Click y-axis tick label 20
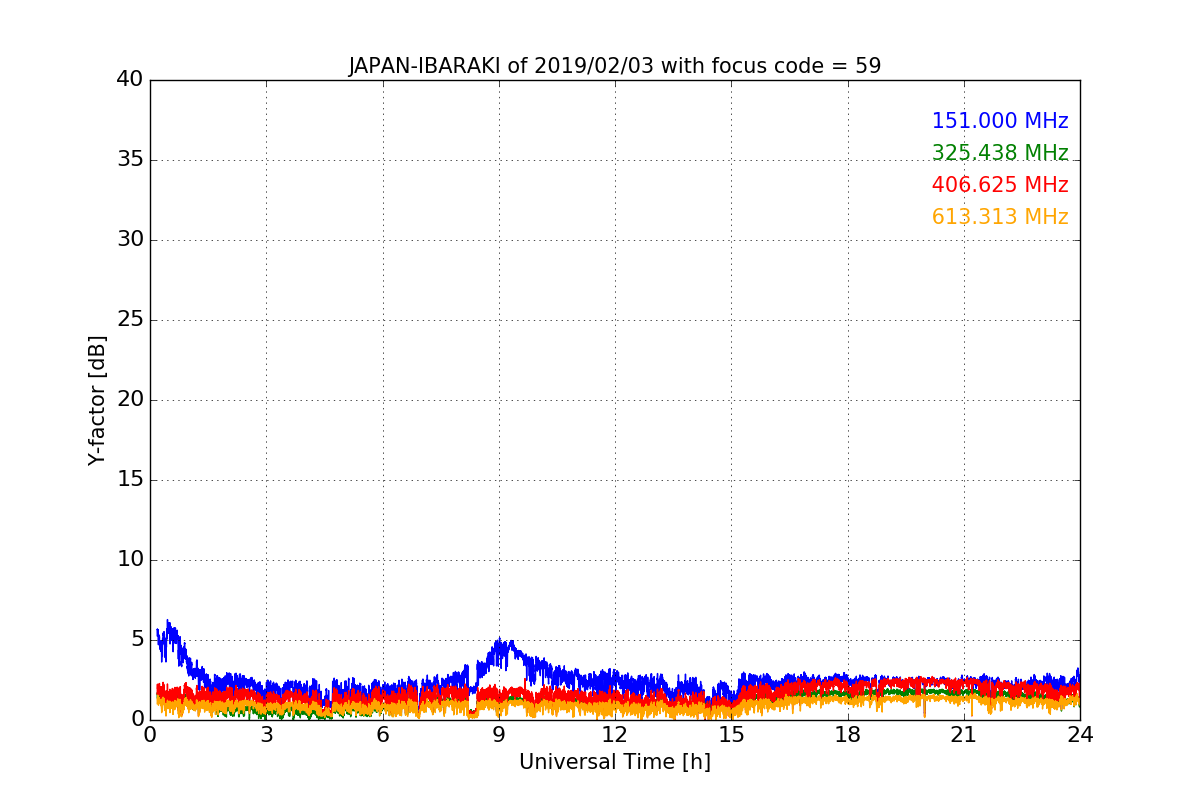This screenshot has width=1200, height=800. 130,399
